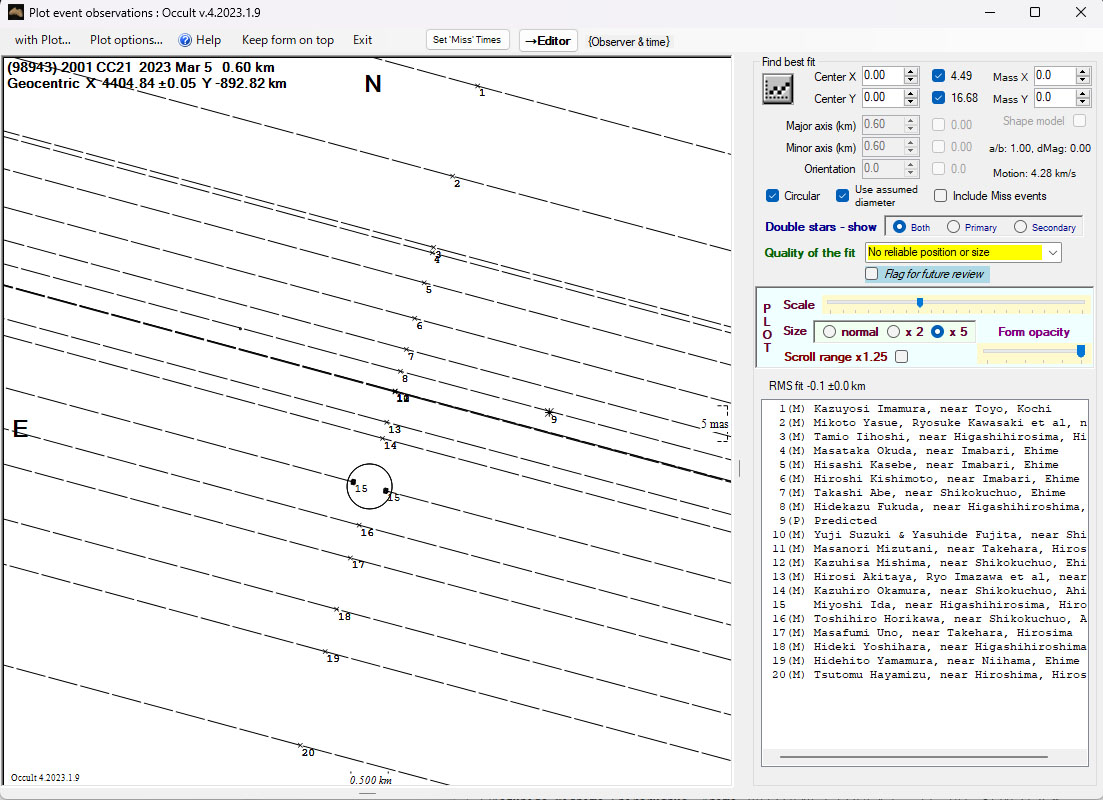Increase Center X using up spinner arrow
Image resolution: width=1103 pixels, height=800 pixels.
910,72
